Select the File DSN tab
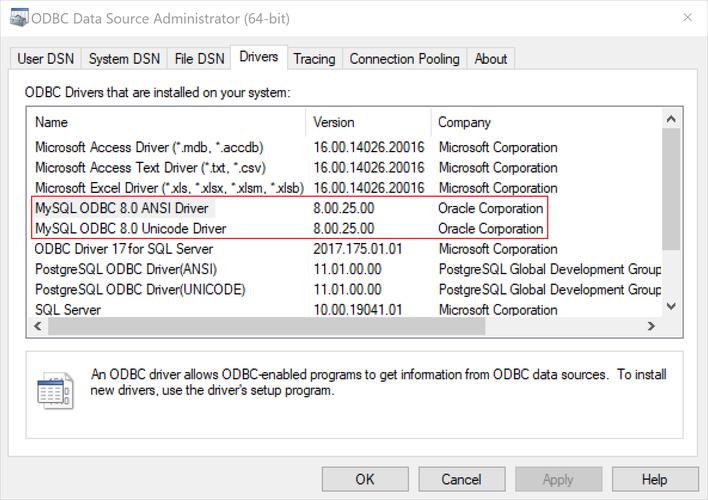 pyautogui.click(x=199, y=59)
